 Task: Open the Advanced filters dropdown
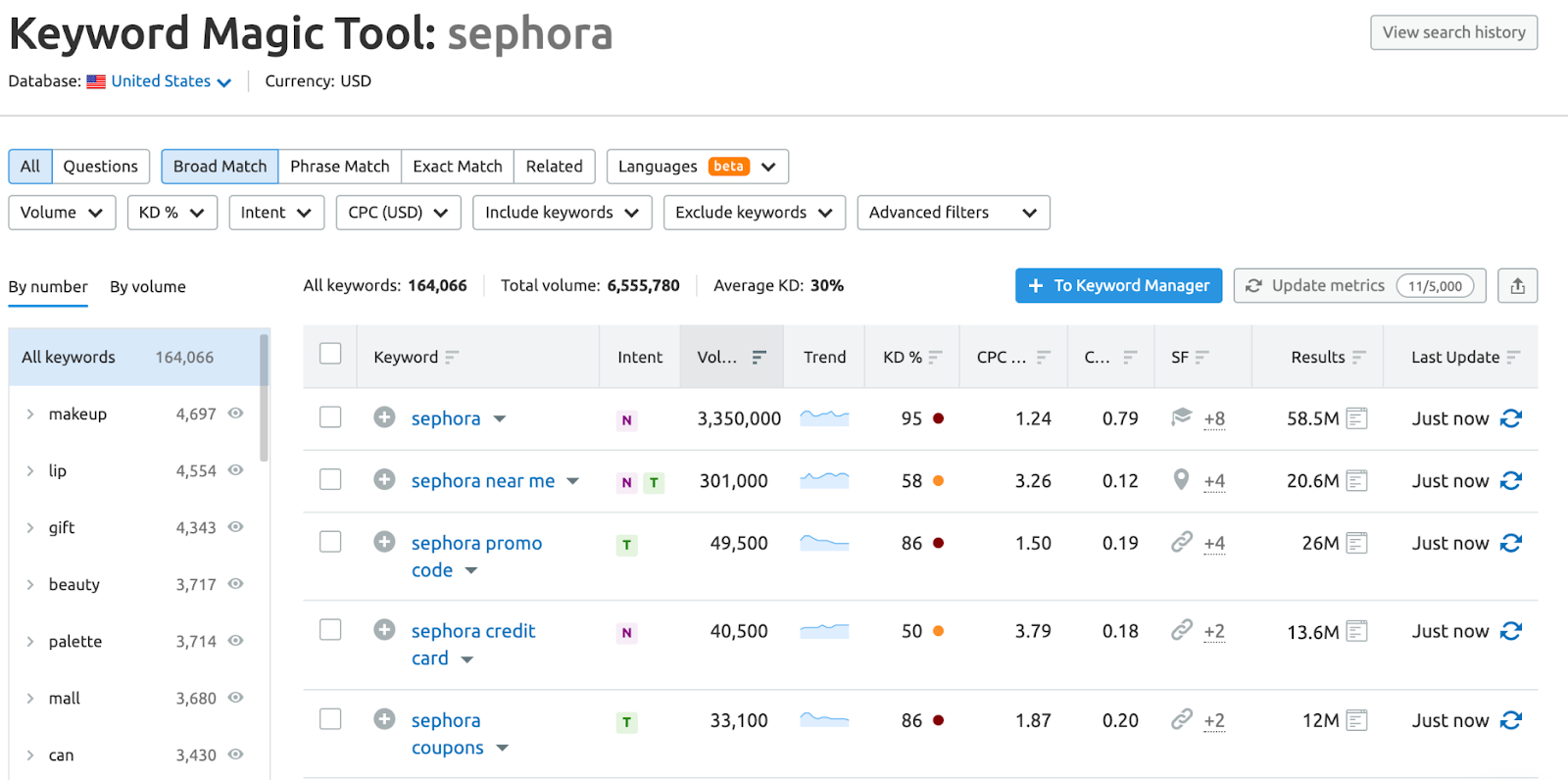(x=953, y=213)
